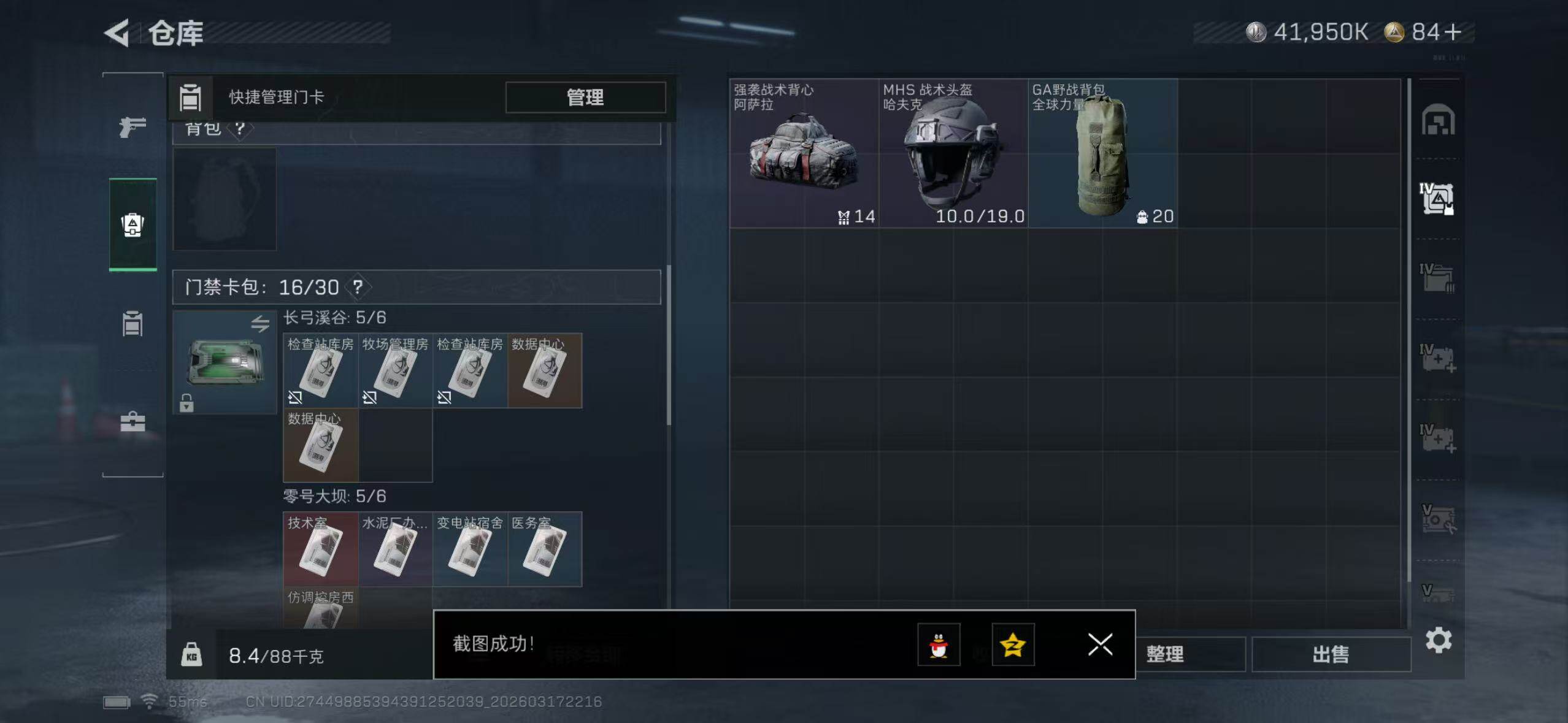This screenshot has height=723, width=1568.
Task: Toggle the key card case swap arrows
Action: tap(260, 323)
